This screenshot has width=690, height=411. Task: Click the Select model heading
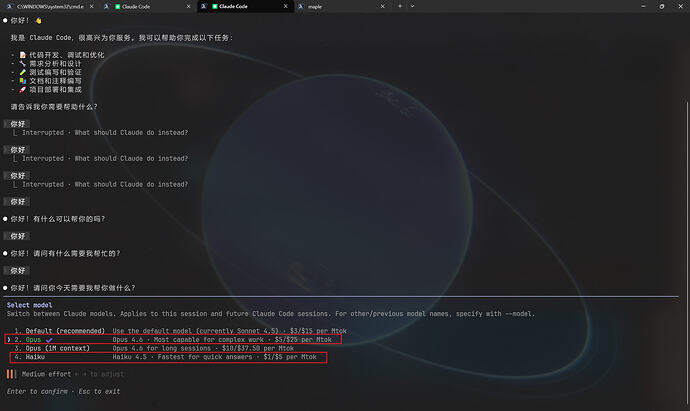[29, 305]
